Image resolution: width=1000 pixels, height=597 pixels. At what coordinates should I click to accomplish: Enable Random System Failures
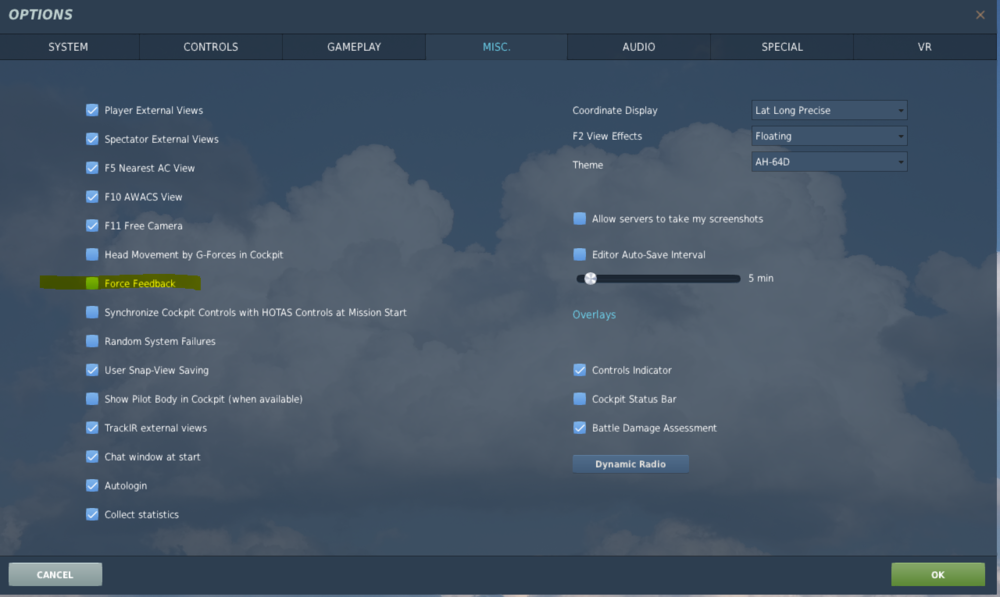coord(92,341)
